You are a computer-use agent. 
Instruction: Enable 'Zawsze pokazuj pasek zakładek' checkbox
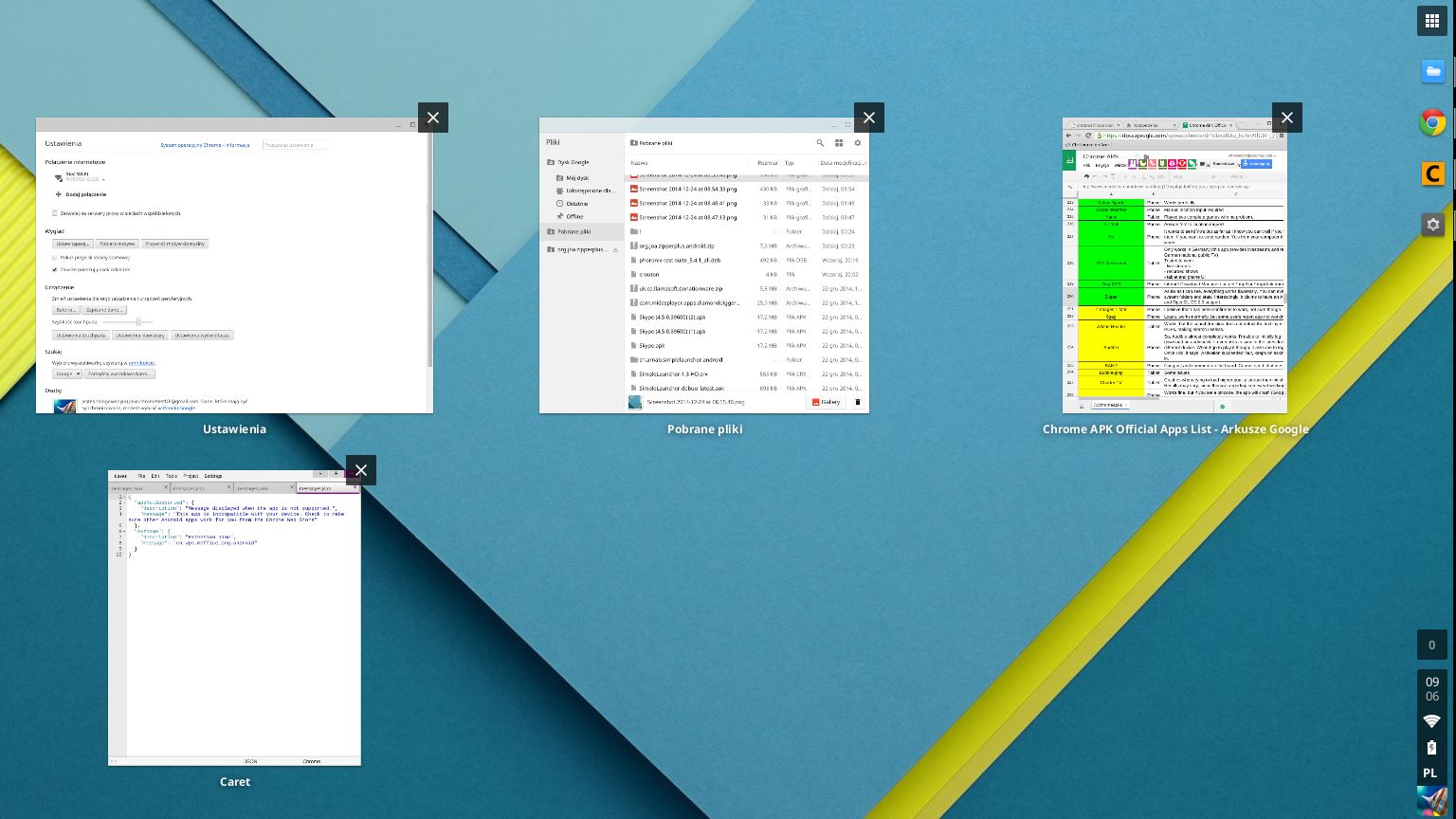tap(54, 269)
